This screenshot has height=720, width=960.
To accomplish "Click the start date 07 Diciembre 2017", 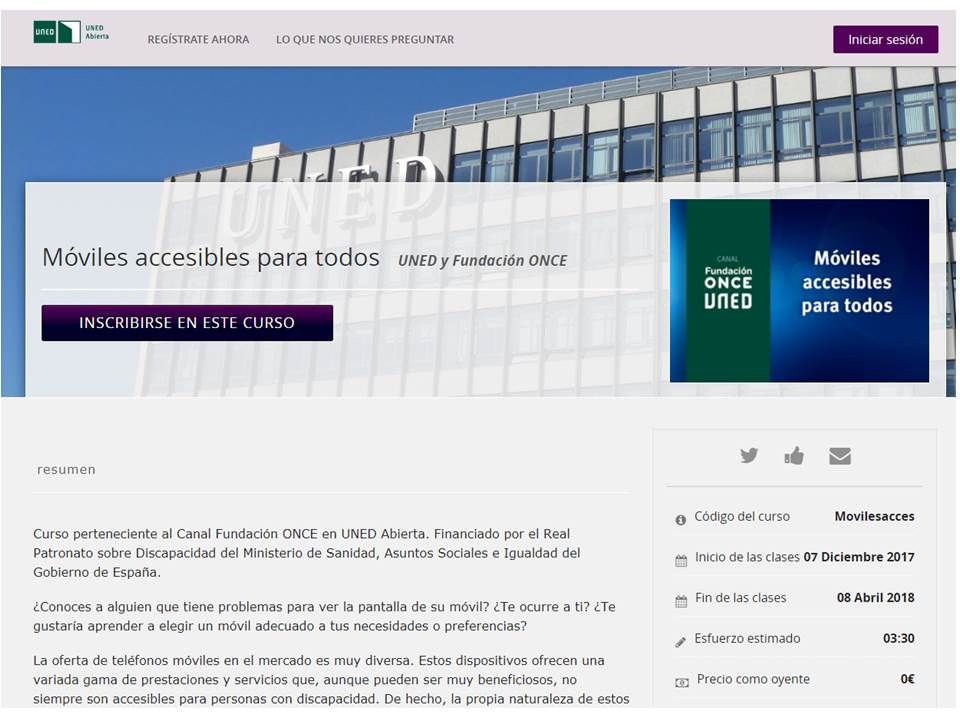I will 859,557.
